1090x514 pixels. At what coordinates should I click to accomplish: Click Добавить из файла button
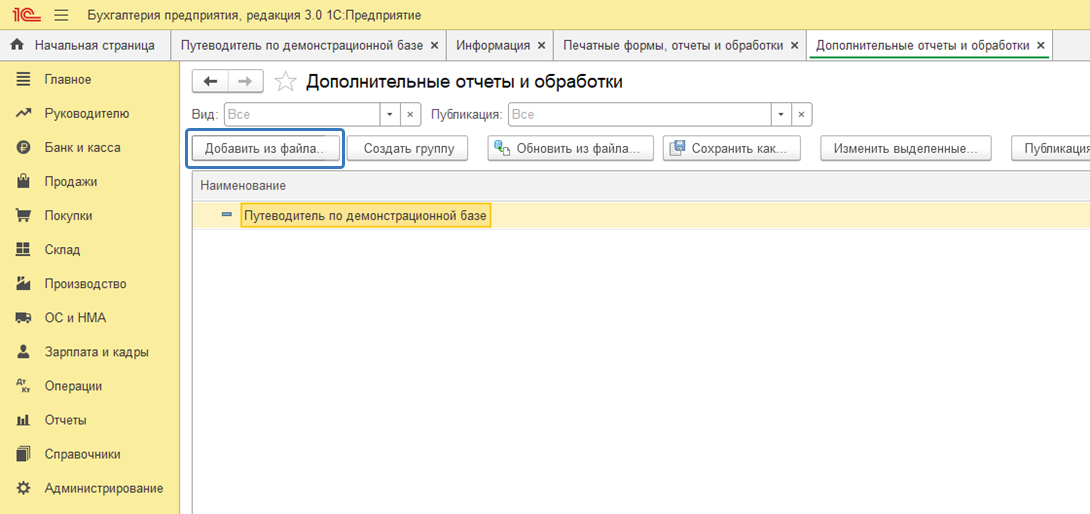coord(265,148)
